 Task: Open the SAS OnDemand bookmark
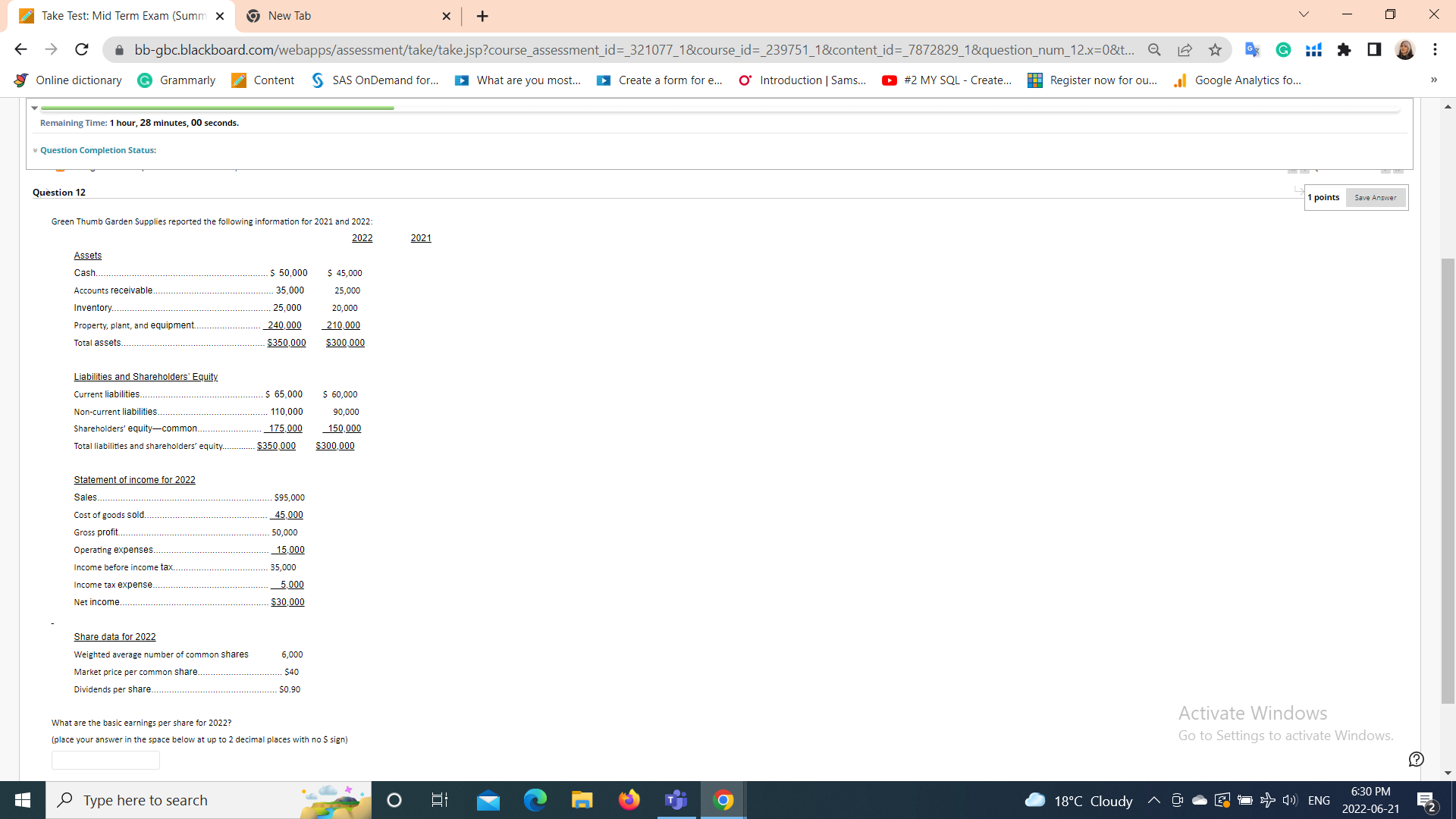point(375,80)
